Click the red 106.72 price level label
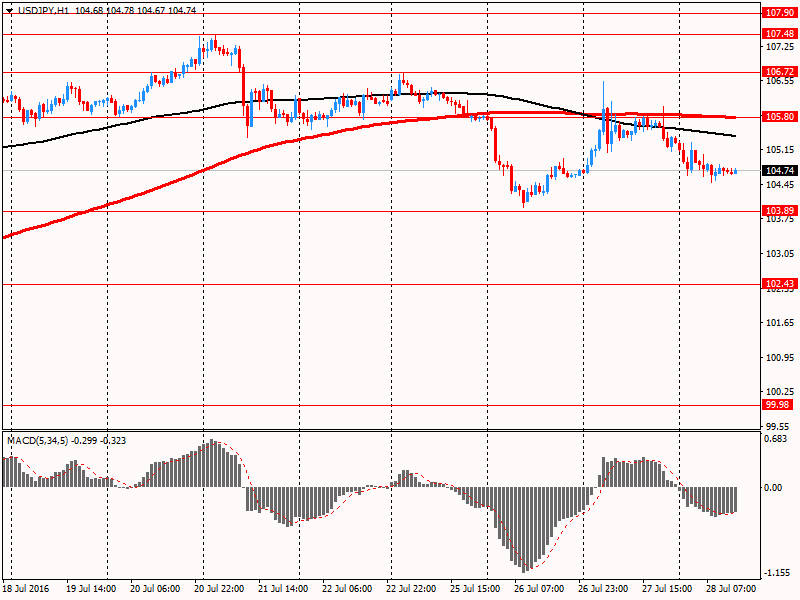Image resolution: width=800 pixels, height=600 pixels. tap(779, 71)
